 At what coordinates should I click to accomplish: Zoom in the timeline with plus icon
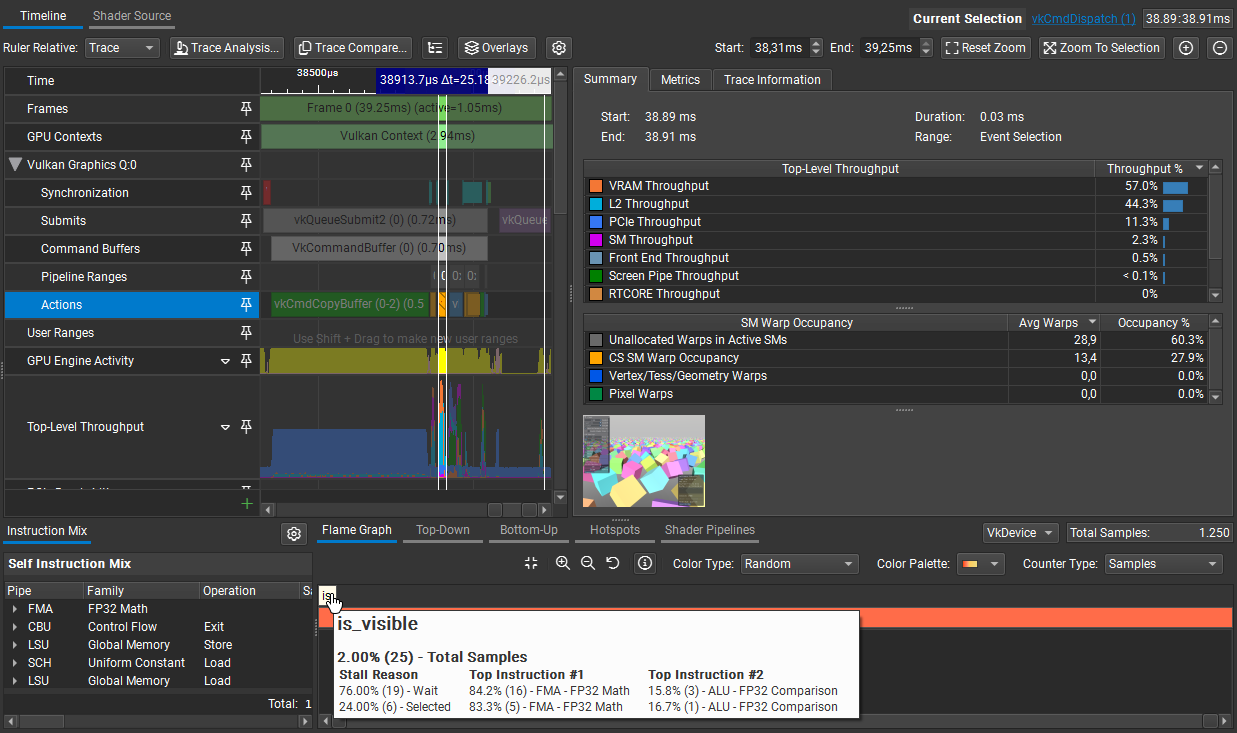coord(1186,48)
